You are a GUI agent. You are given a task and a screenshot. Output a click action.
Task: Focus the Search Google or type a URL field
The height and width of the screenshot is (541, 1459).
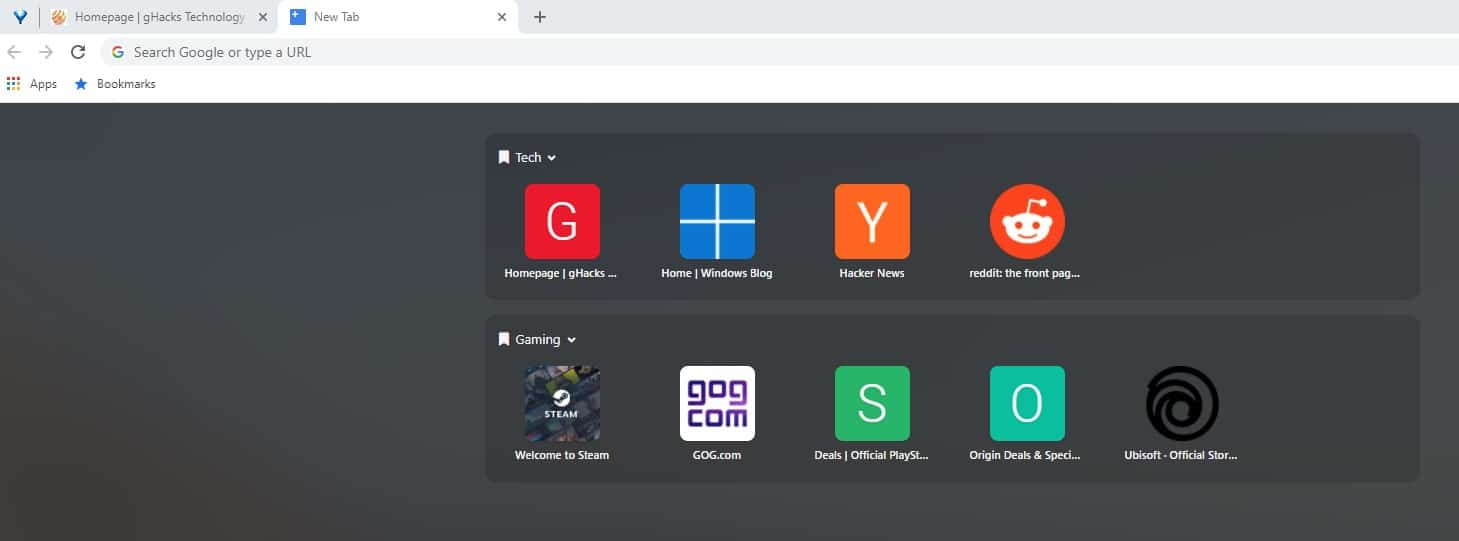[780, 52]
